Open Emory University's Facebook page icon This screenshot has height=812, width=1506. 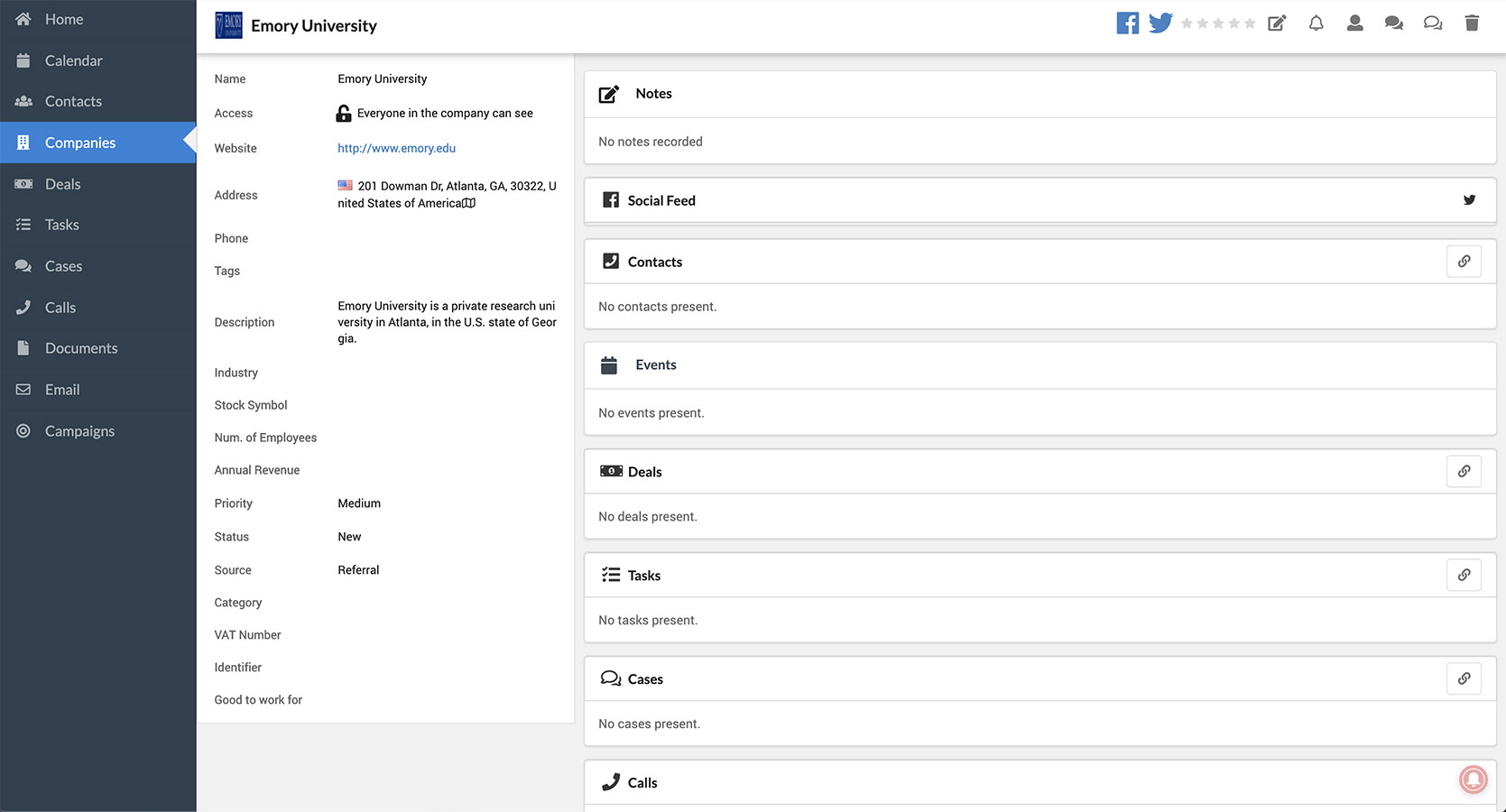click(x=1127, y=23)
